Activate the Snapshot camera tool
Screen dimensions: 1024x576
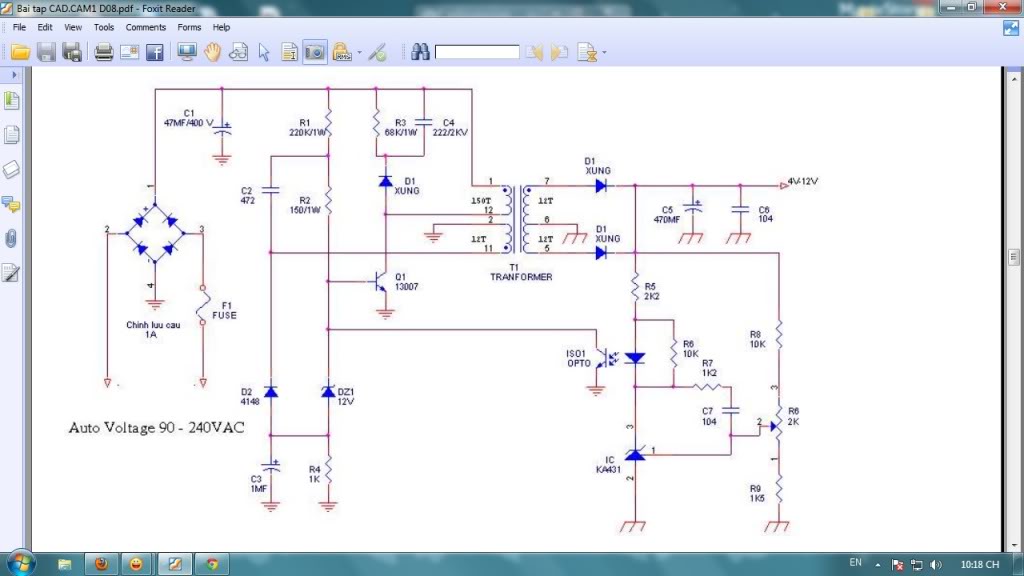click(x=315, y=52)
